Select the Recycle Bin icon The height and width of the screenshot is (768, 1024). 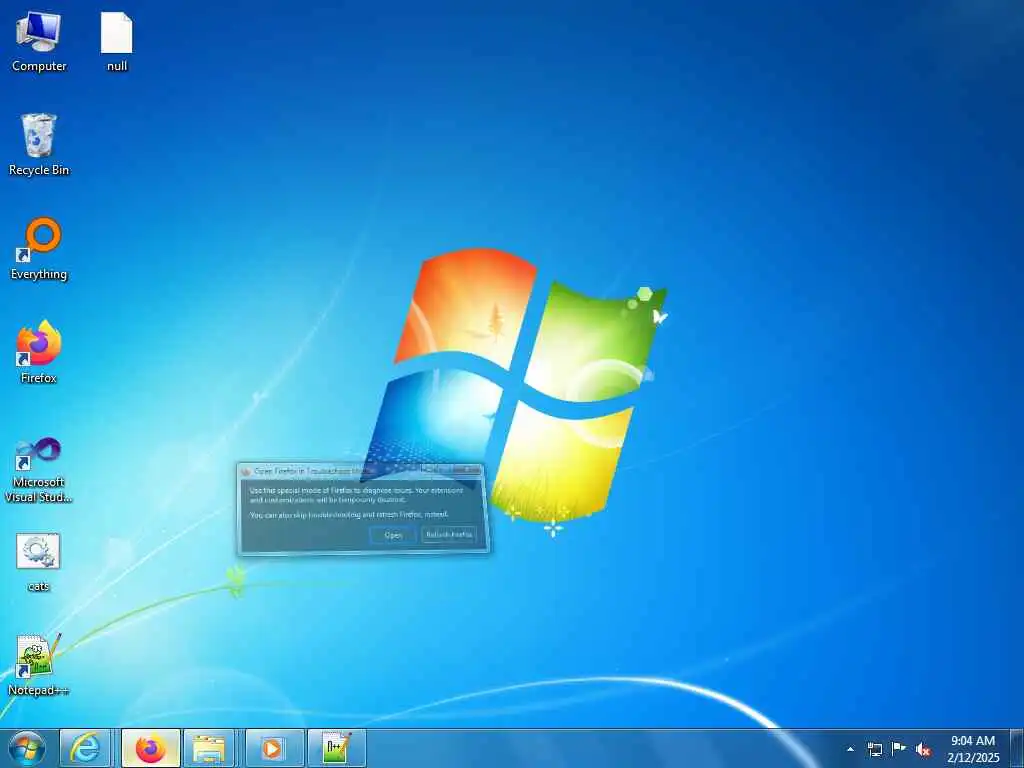(39, 145)
